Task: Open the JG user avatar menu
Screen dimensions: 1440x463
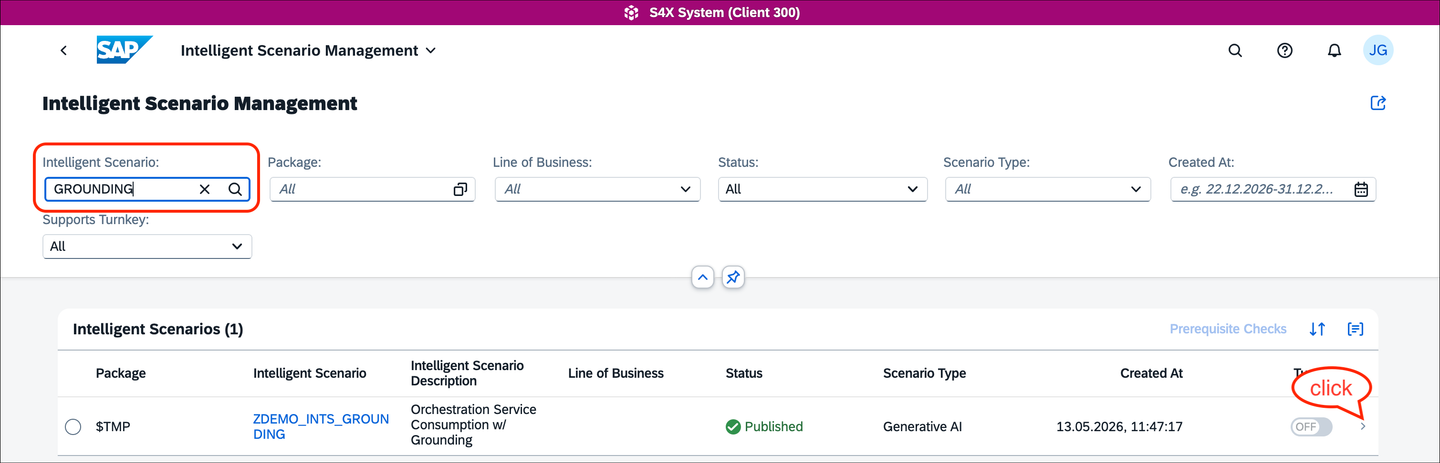Action: pyautogui.click(x=1378, y=50)
